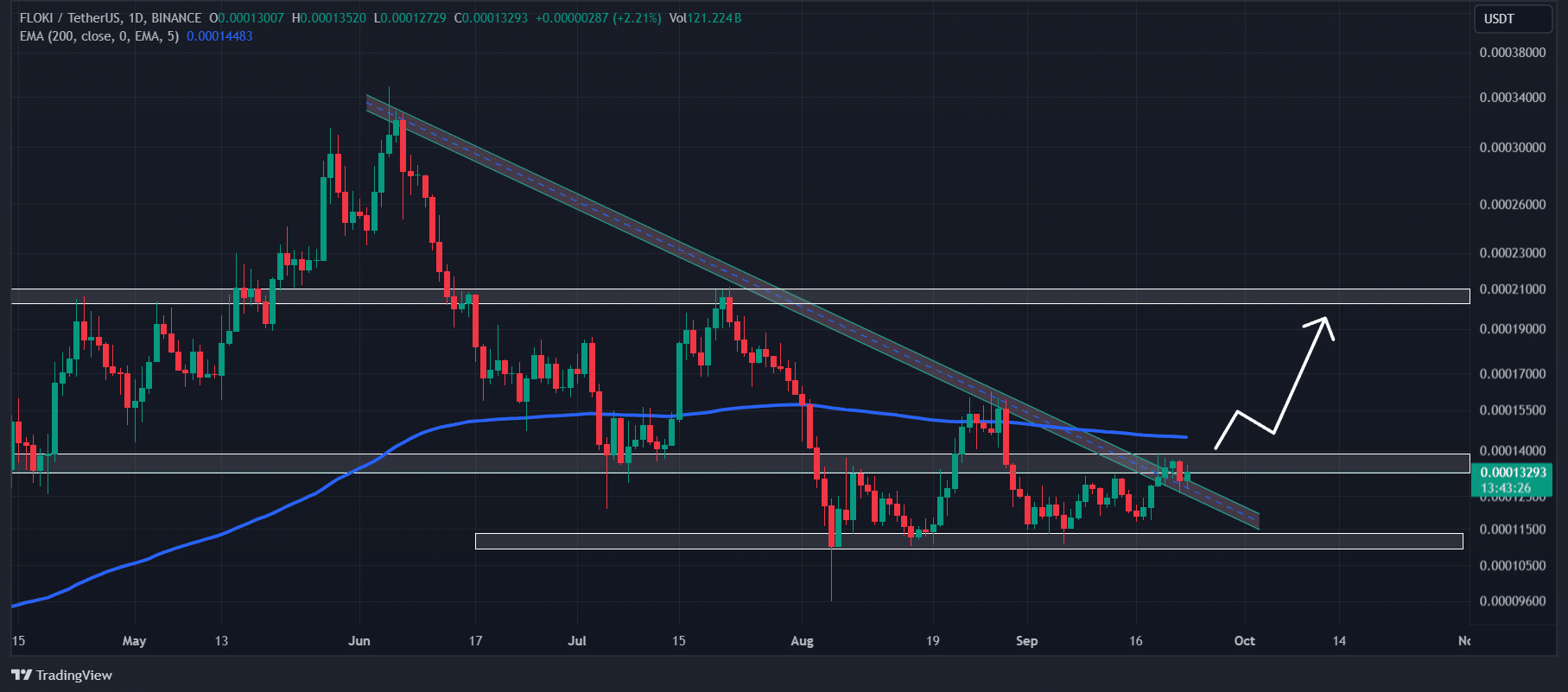Click price axis label 0.00019000
The image size is (1568, 692).
click(x=1513, y=329)
